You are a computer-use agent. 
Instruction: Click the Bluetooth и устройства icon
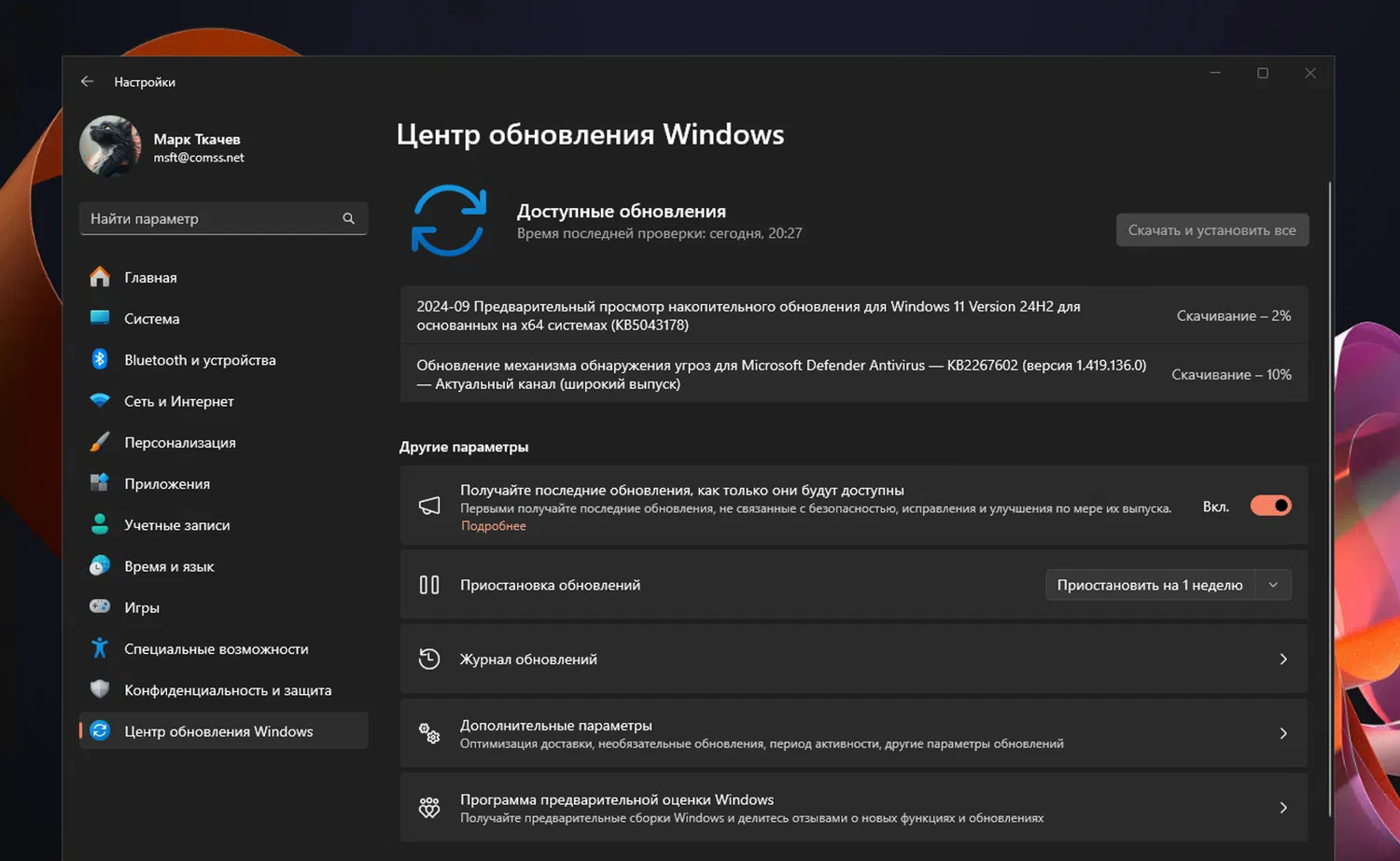pyautogui.click(x=100, y=360)
